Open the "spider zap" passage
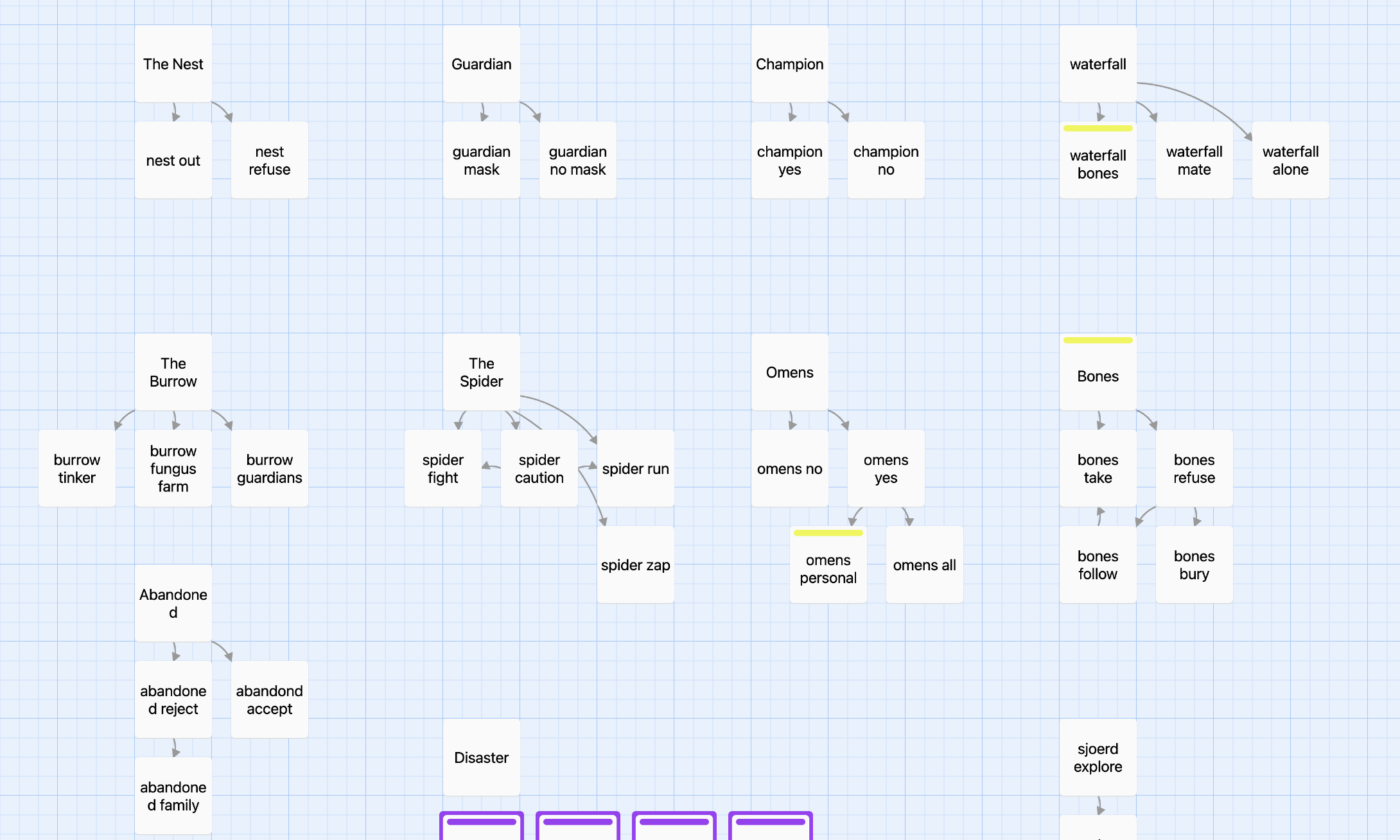The height and width of the screenshot is (840, 1400). [636, 564]
